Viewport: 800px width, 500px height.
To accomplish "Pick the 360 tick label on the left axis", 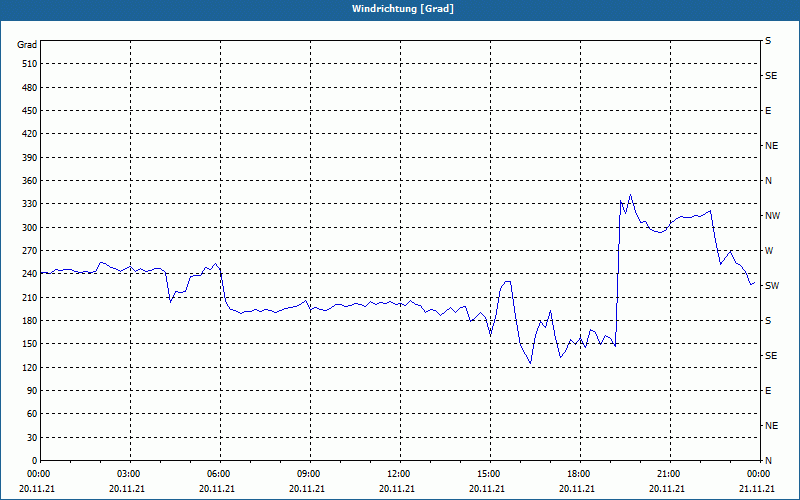I will click(x=30, y=181).
